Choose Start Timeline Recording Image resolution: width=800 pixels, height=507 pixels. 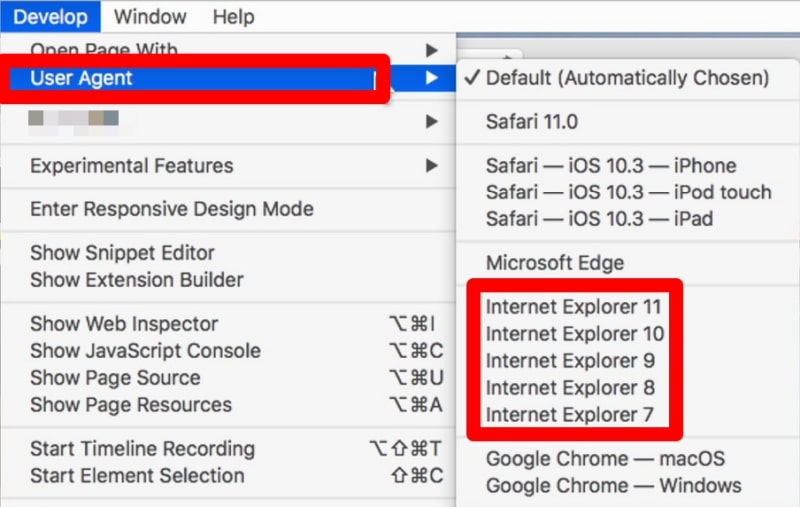228,449
